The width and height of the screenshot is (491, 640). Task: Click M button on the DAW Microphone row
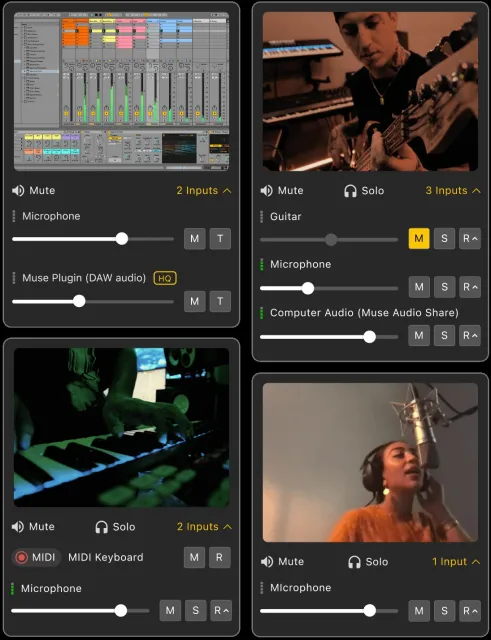click(x=195, y=238)
